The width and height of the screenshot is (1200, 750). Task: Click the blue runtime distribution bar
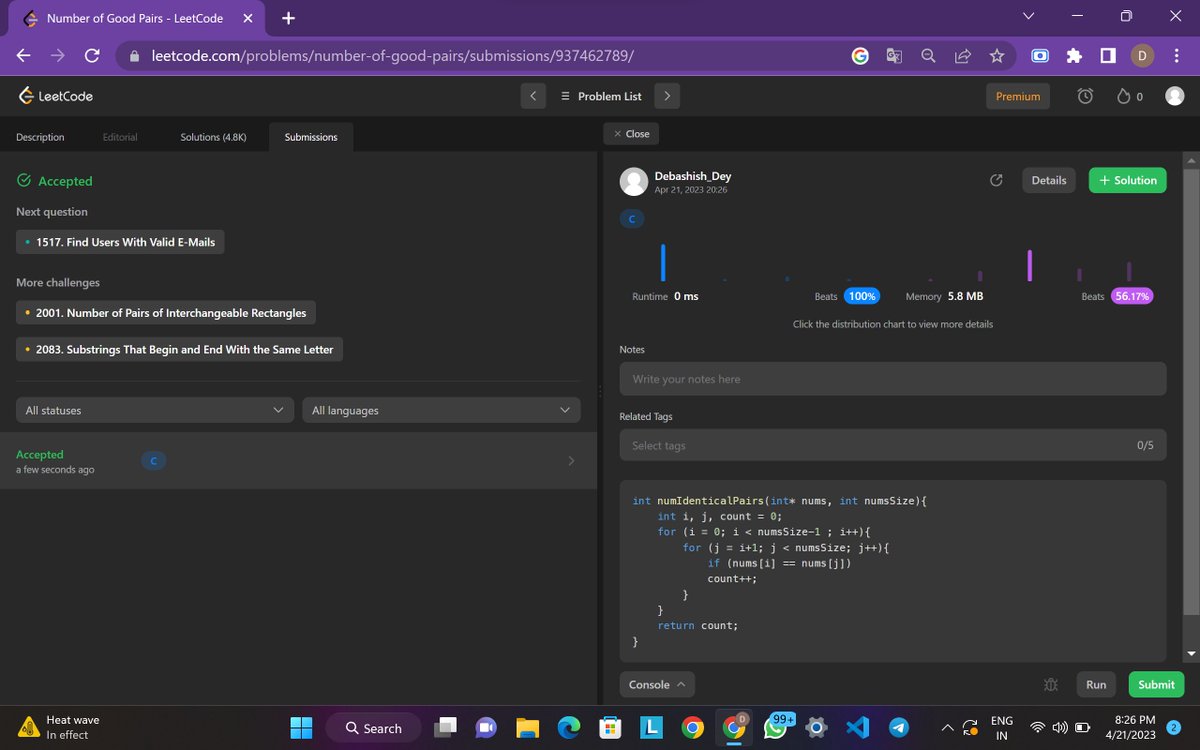[663, 262]
